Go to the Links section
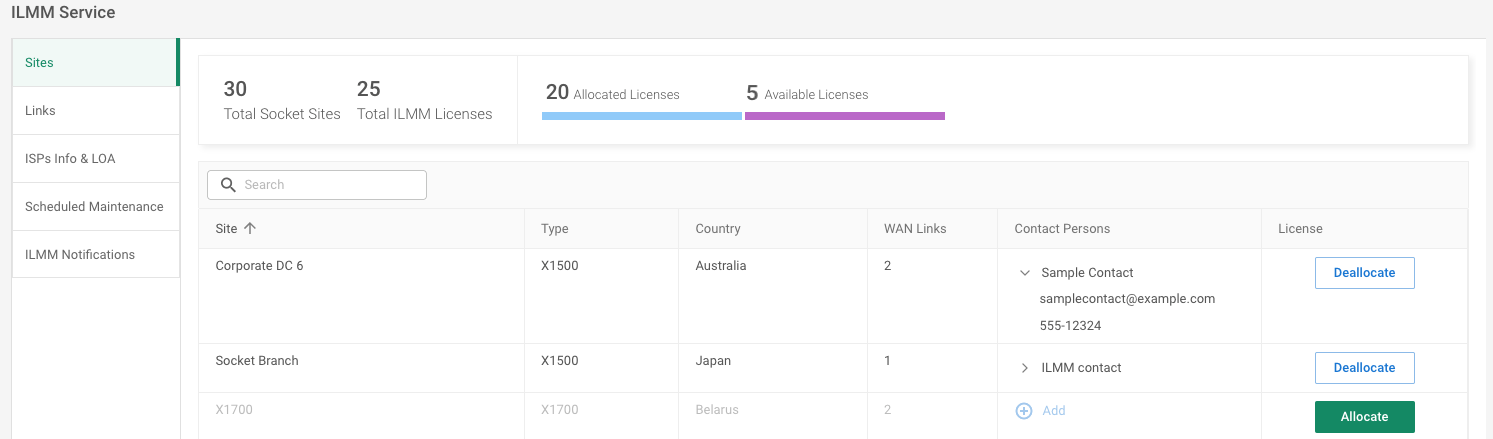Viewport: 1493px width, 439px height. (x=95, y=111)
